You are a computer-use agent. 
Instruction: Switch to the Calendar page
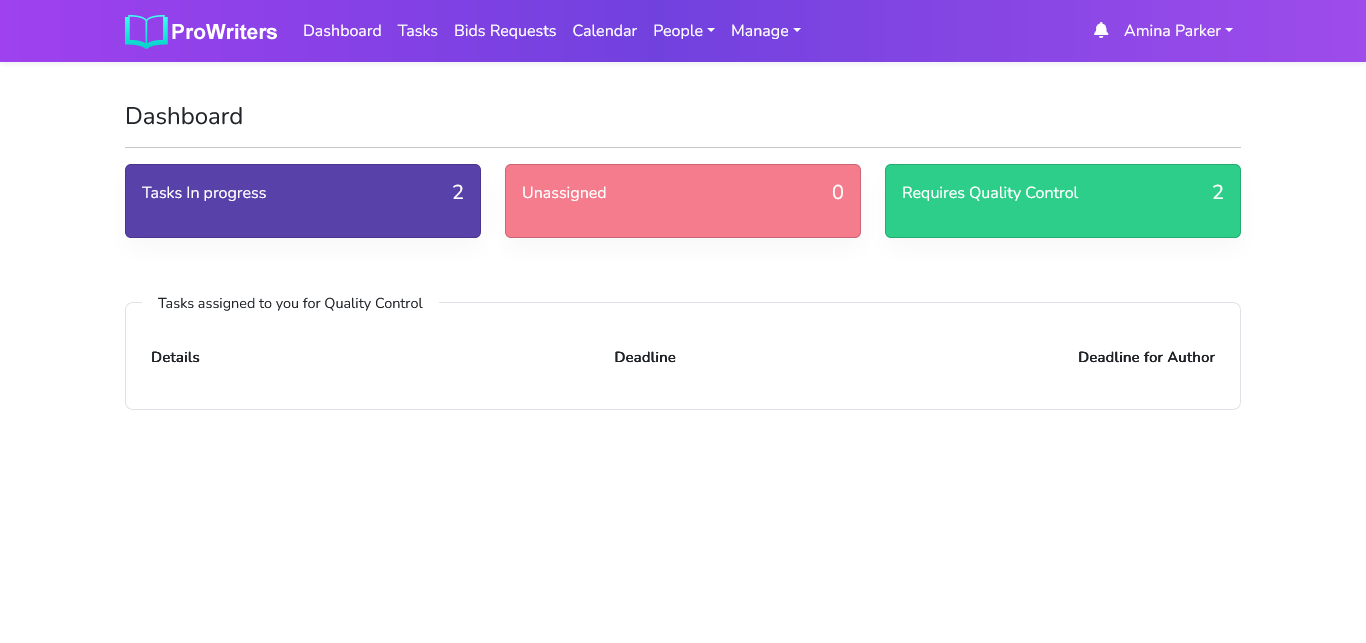tap(605, 31)
